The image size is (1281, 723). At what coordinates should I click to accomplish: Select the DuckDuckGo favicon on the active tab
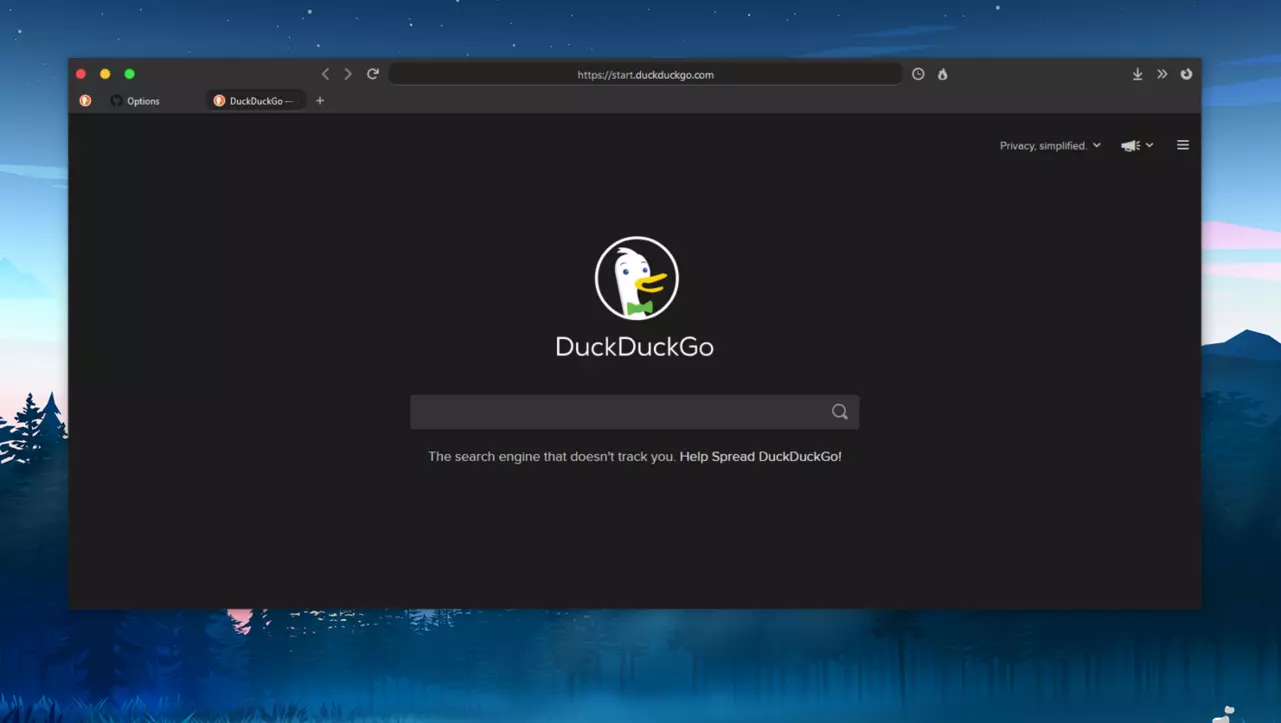(x=219, y=100)
